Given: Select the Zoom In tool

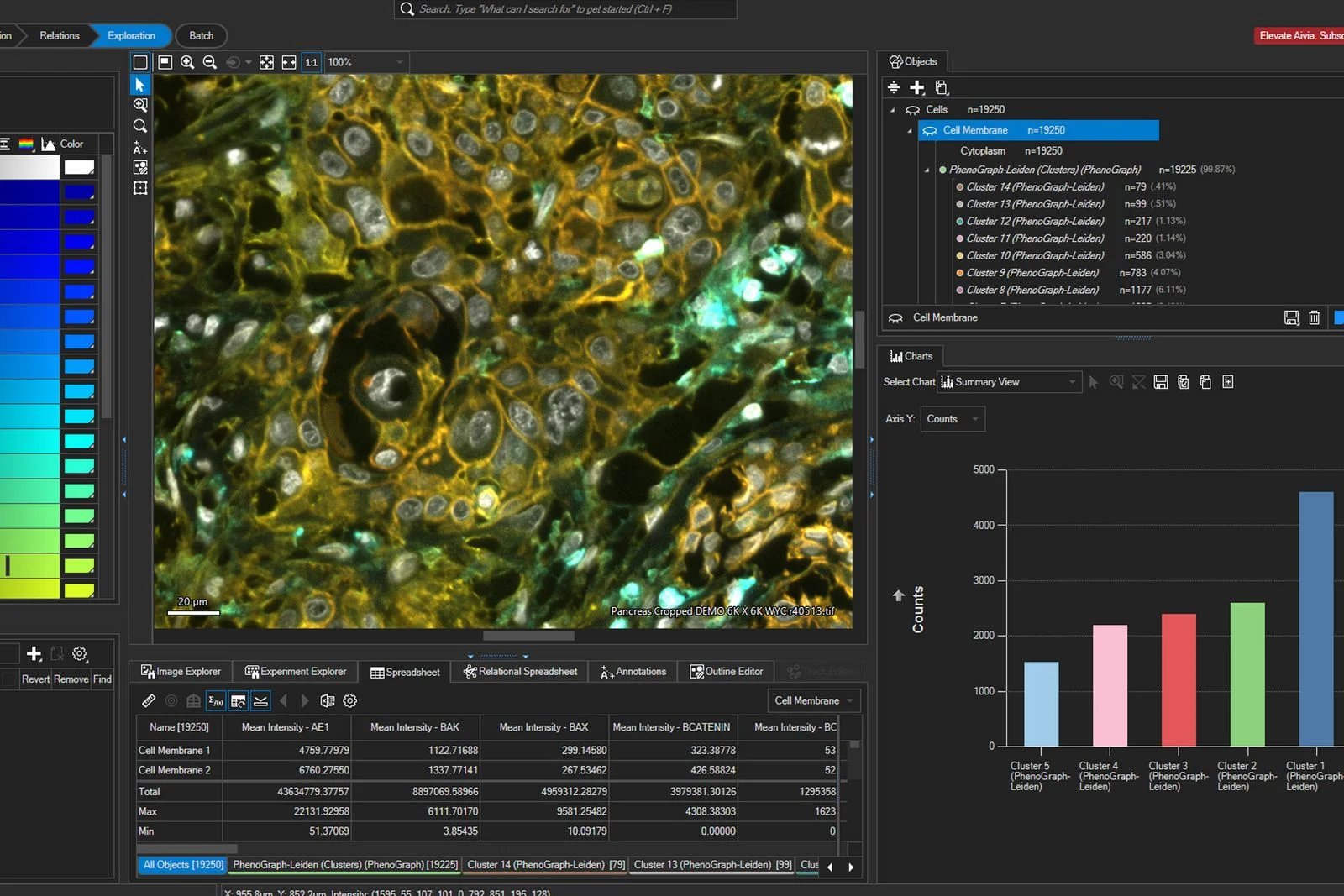Looking at the screenshot, I should (187, 62).
